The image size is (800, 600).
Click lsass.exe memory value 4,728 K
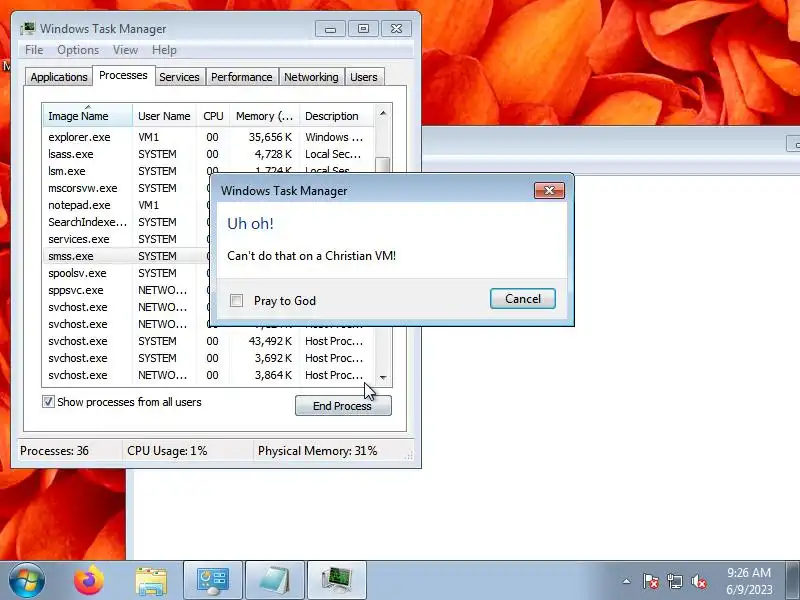(x=273, y=154)
